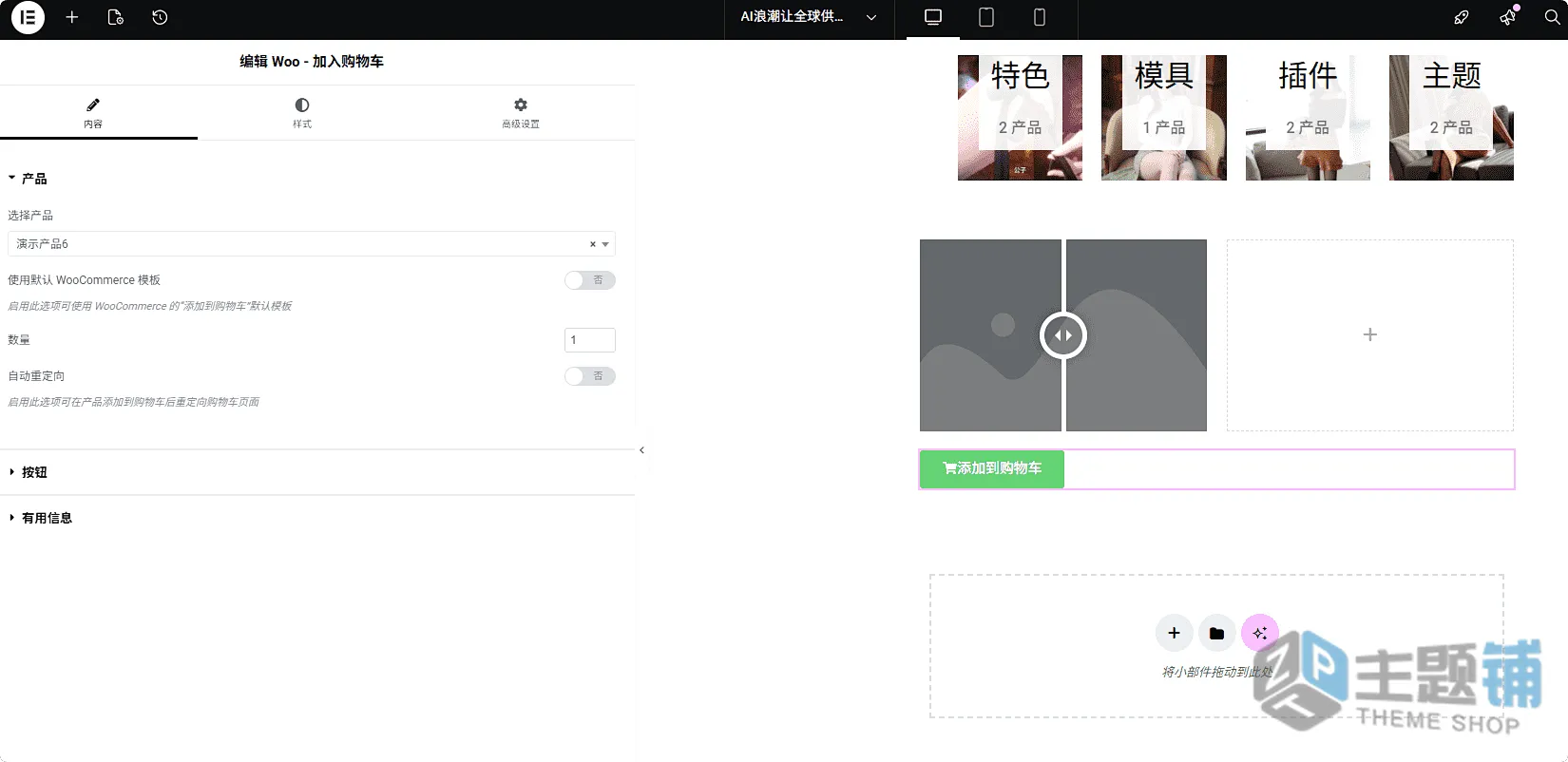Open the what's new megaphone icon
The image size is (1568, 762).
1508,17
